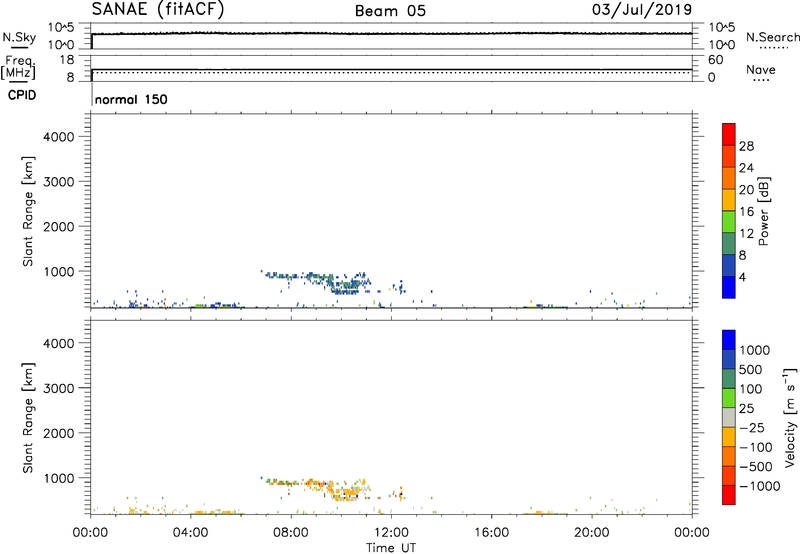Click the Slant Range label of the velocity panel
The image size is (800, 554).
pyautogui.click(x=28, y=418)
